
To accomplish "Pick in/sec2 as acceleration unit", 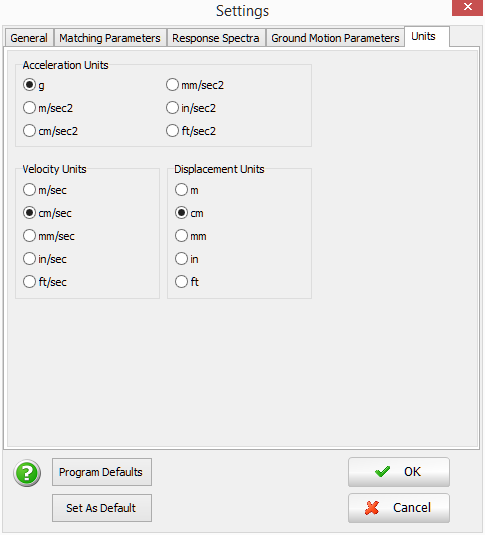I will pyautogui.click(x=191, y=108).
